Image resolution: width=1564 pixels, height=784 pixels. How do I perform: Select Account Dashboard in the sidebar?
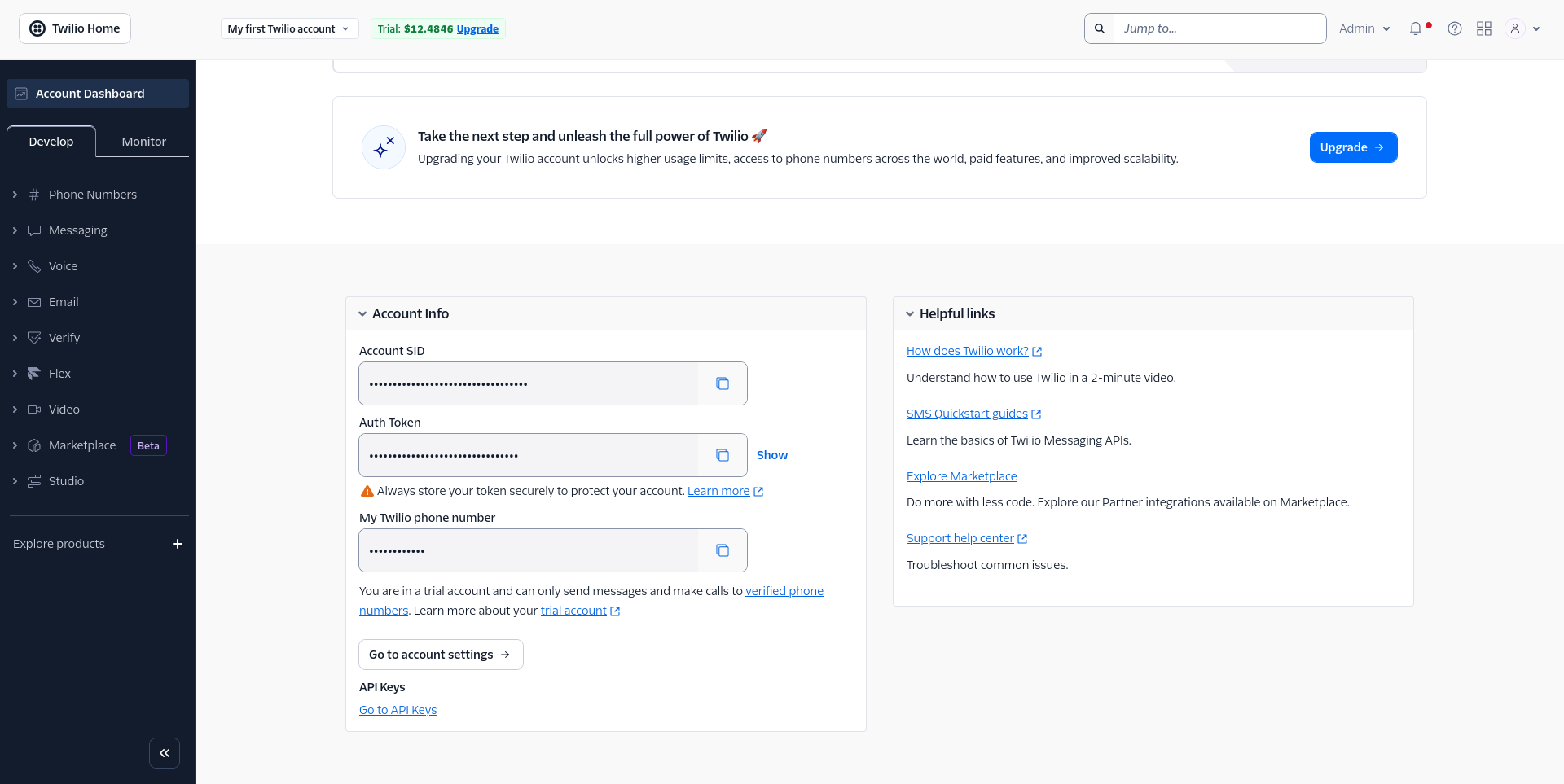(90, 93)
